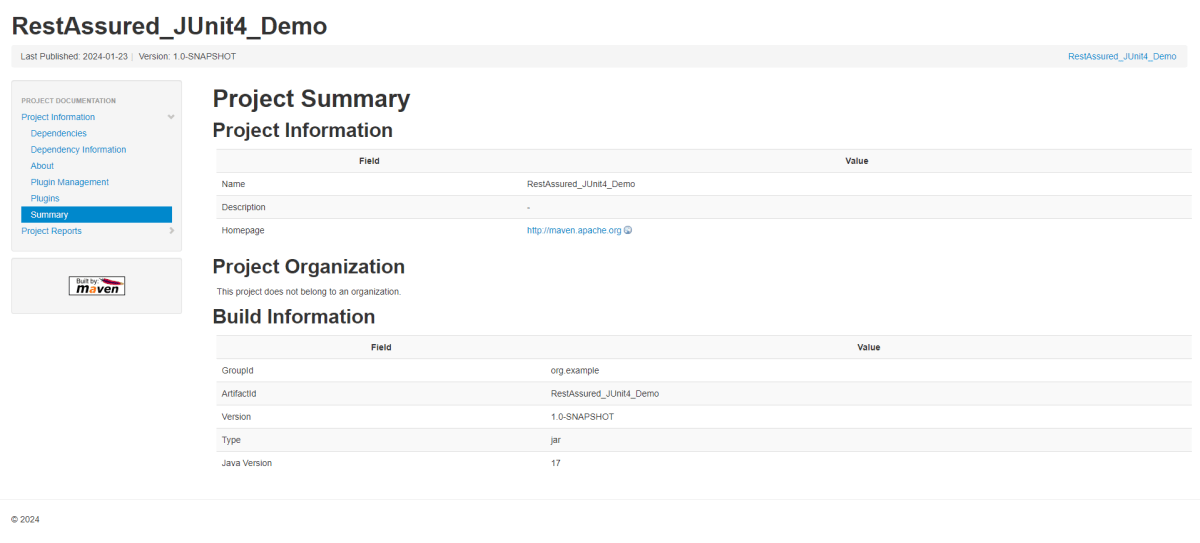Viewport: 1200px width, 543px height.
Task: Click the Project Reports sidebar link
Action: point(51,231)
